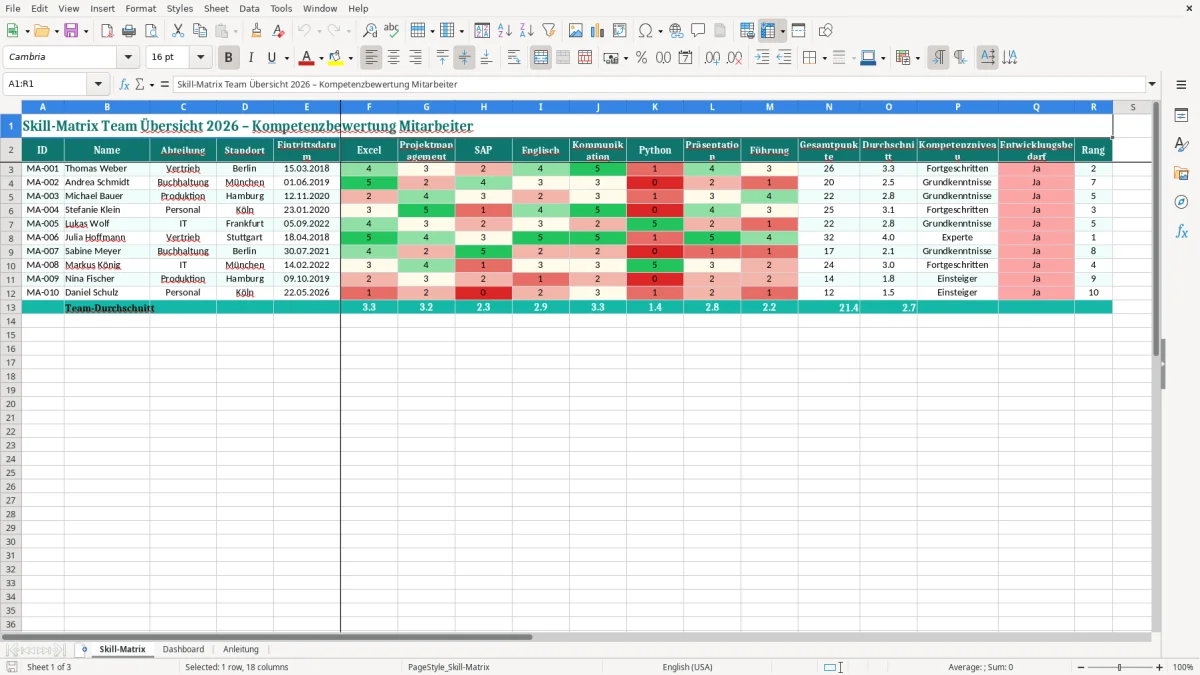Run the Spelling check
This screenshot has height=675, width=1200.
(392, 31)
